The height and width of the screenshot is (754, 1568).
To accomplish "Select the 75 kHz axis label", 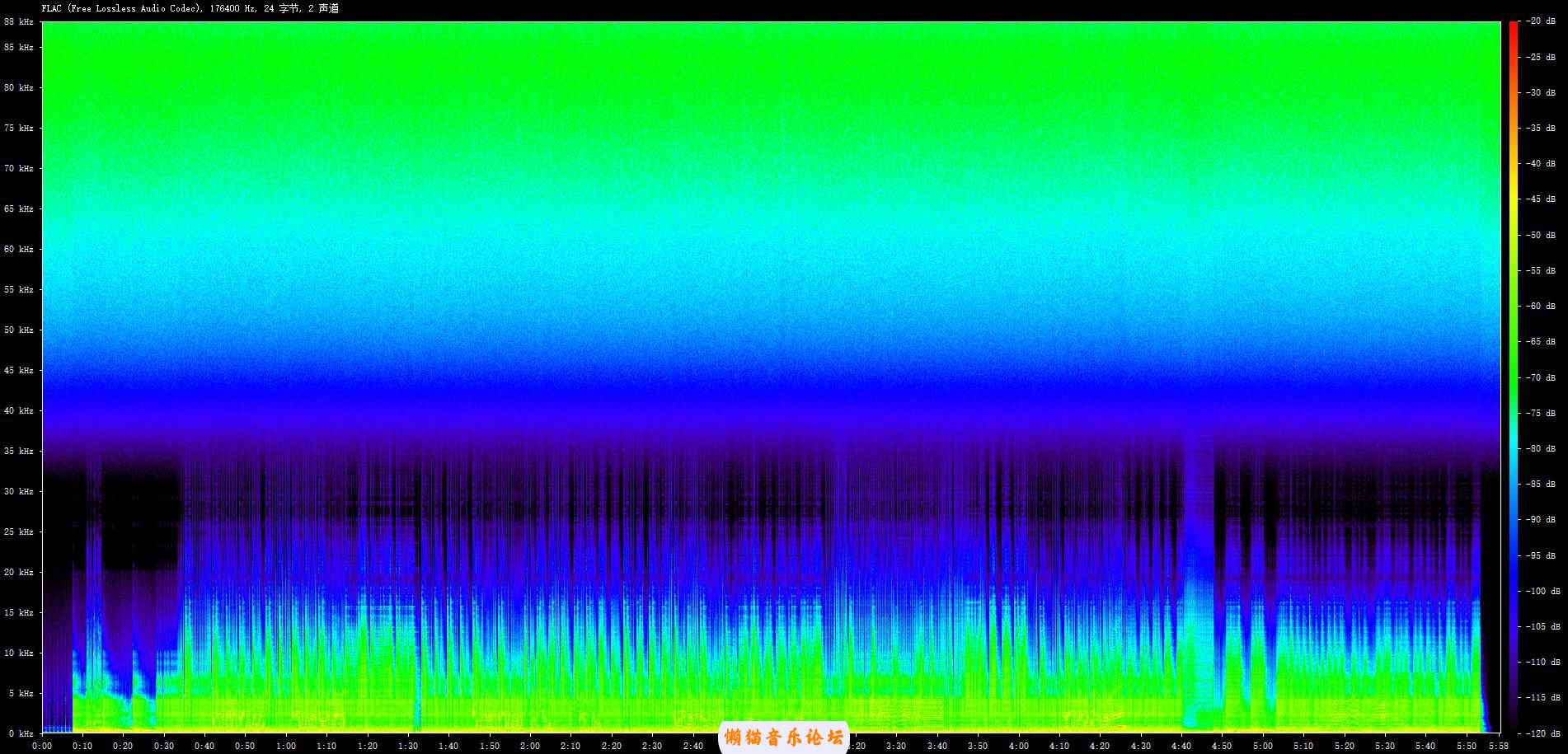I will click(19, 128).
